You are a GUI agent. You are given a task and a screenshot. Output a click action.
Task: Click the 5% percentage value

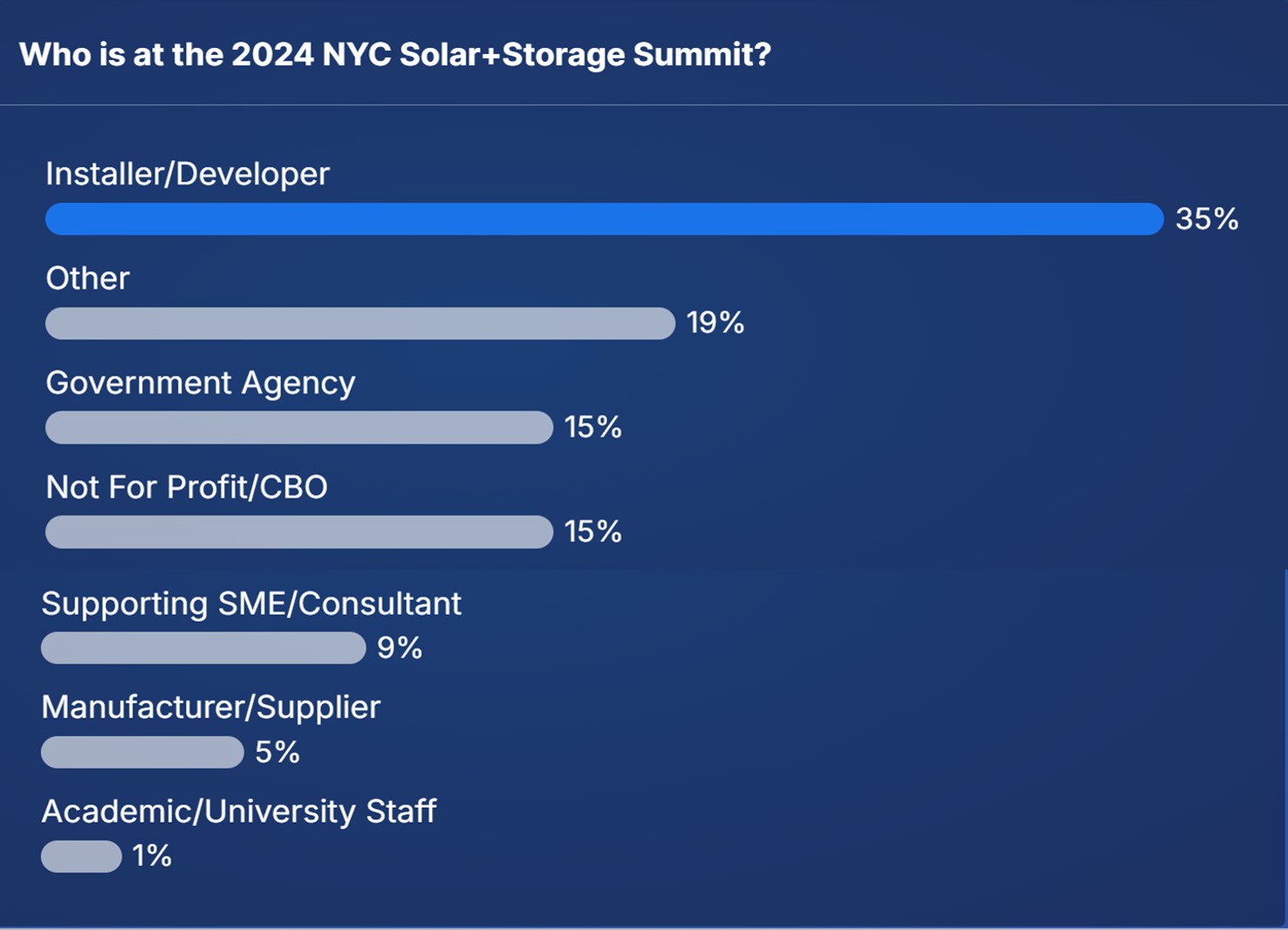277,752
